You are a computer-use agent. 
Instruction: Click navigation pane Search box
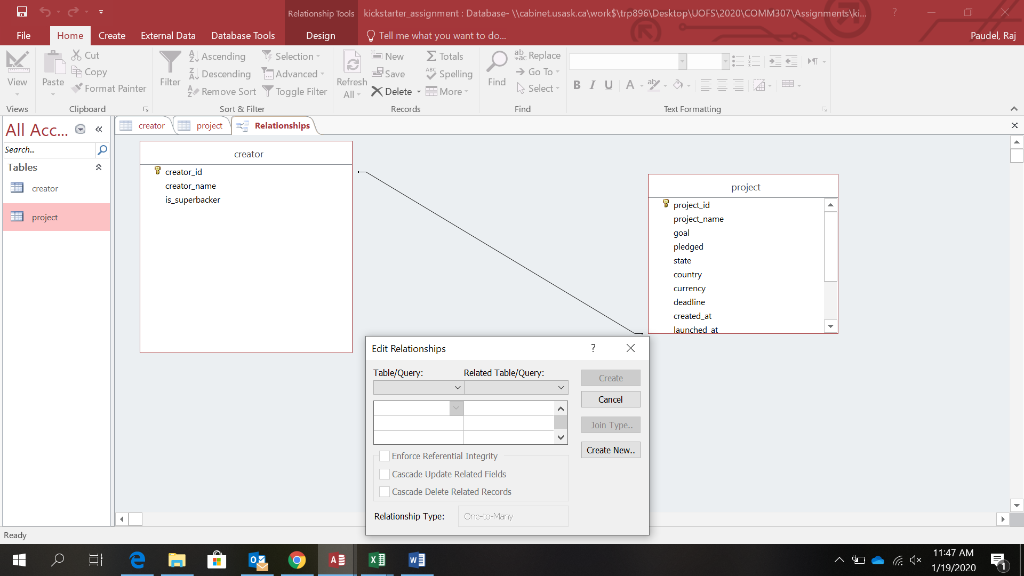[50, 150]
